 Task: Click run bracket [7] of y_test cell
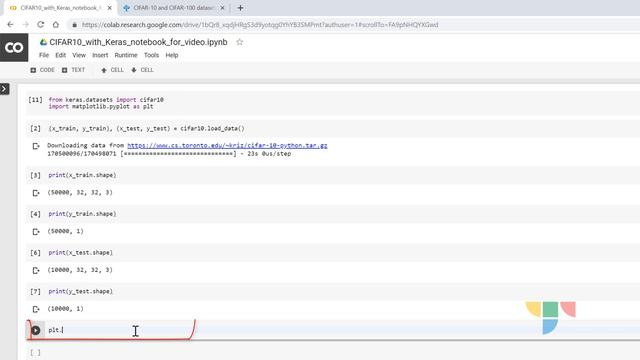35,291
